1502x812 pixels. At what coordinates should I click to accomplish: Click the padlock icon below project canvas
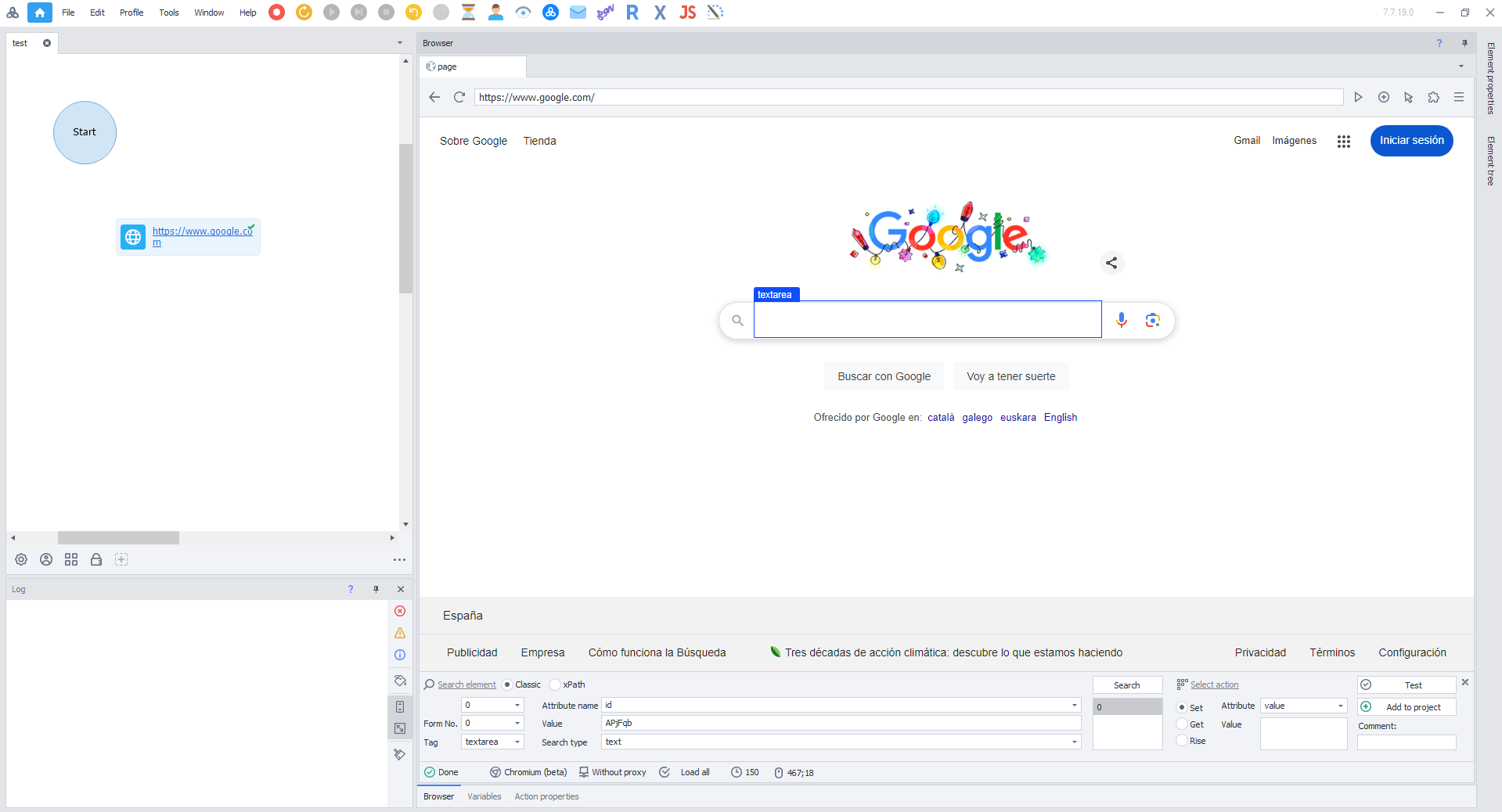point(96,559)
